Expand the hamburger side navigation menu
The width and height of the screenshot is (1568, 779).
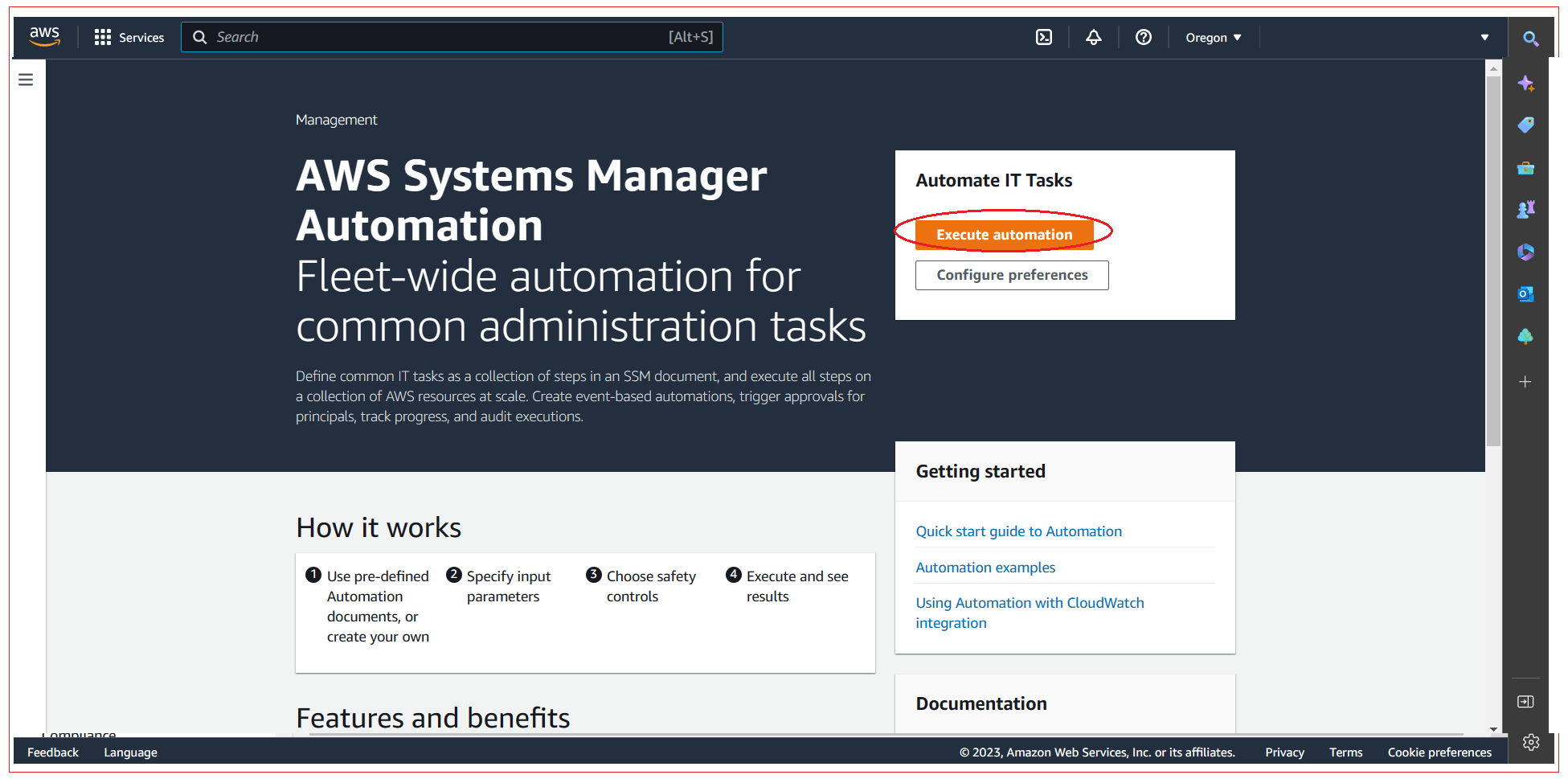[x=26, y=80]
